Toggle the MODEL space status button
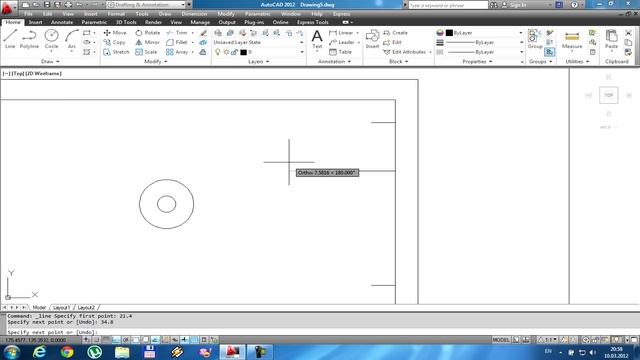Screen dimensions: 640x360 pos(501,340)
